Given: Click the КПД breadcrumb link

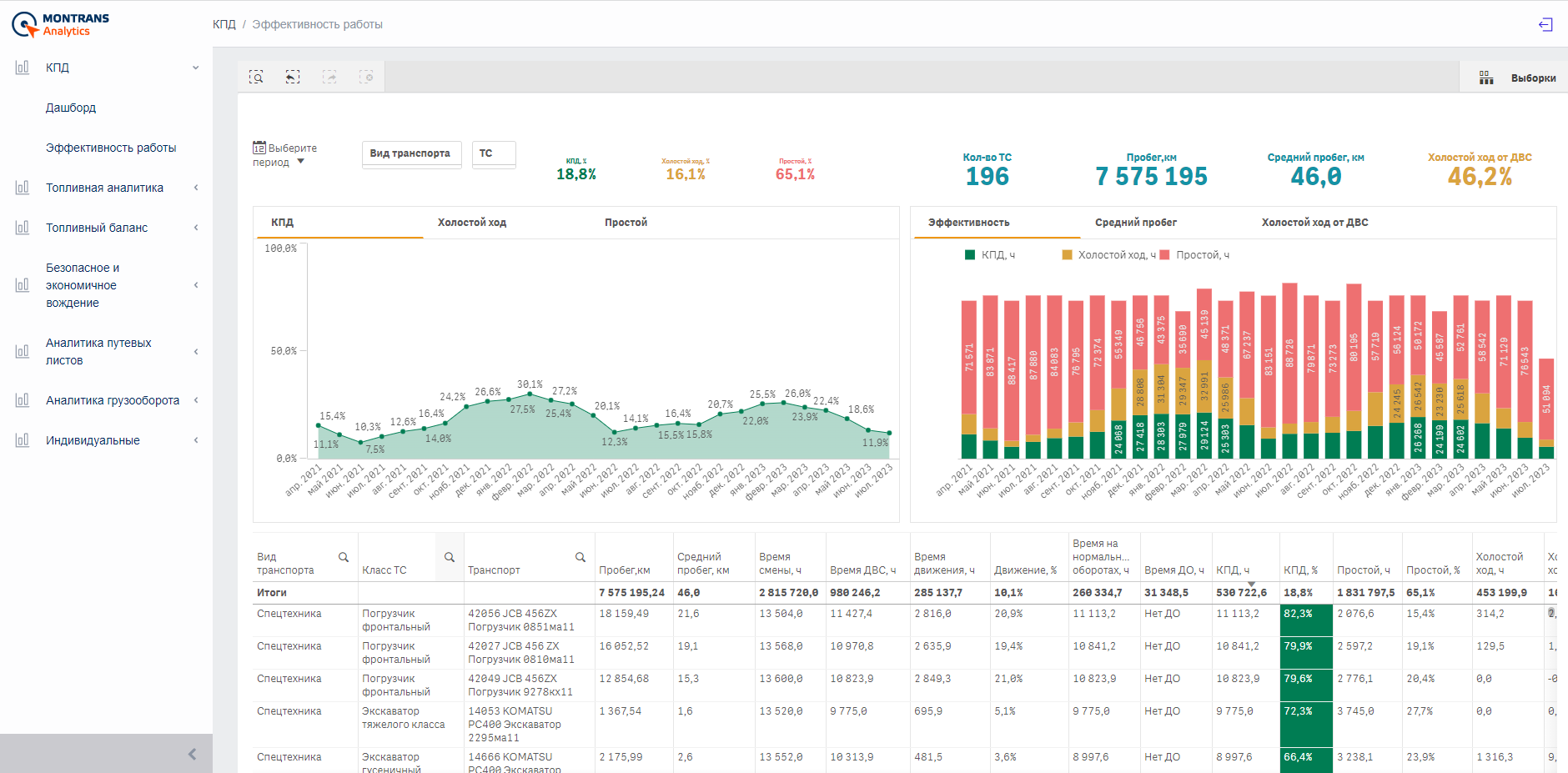Looking at the screenshot, I should (224, 24).
